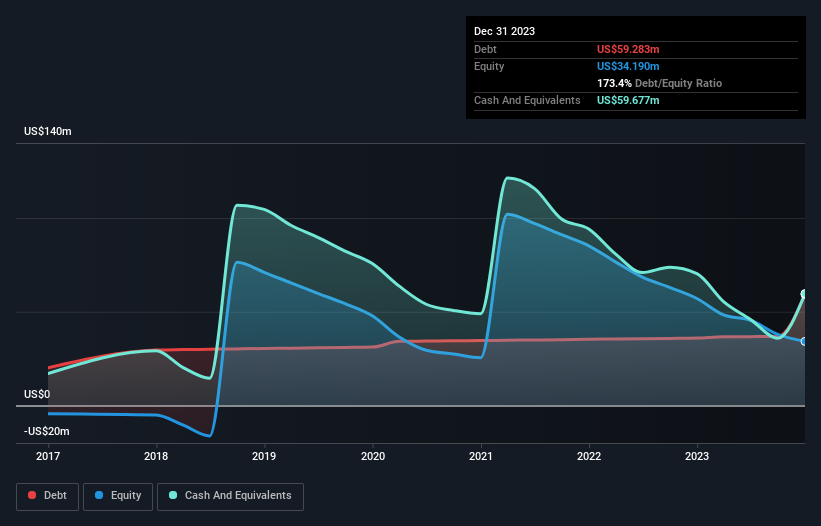
Task: Toggle the Debt series legend button
Action: coord(48,496)
